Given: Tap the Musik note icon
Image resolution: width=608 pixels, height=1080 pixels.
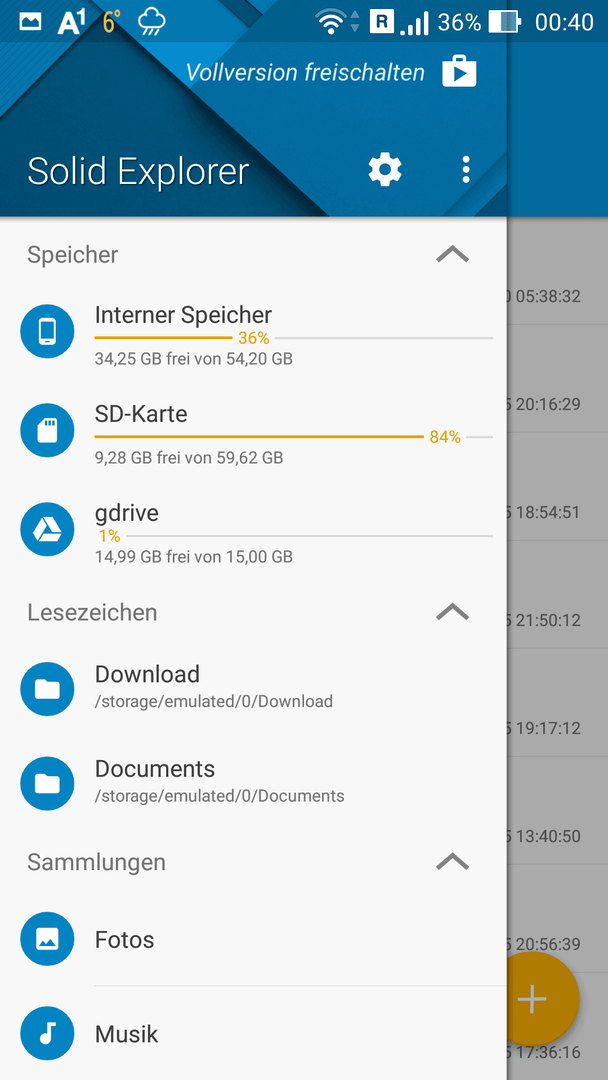Looking at the screenshot, I should [x=47, y=1033].
